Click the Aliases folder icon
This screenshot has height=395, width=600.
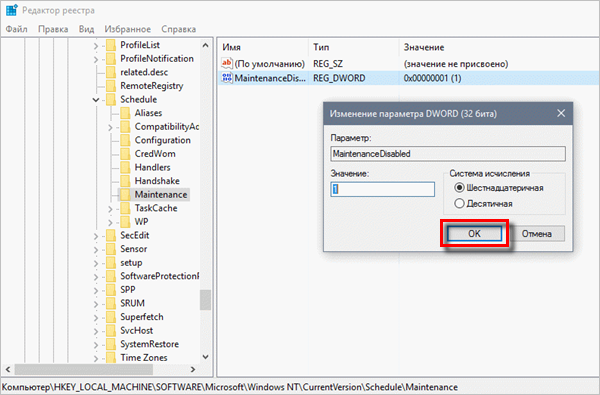point(125,113)
